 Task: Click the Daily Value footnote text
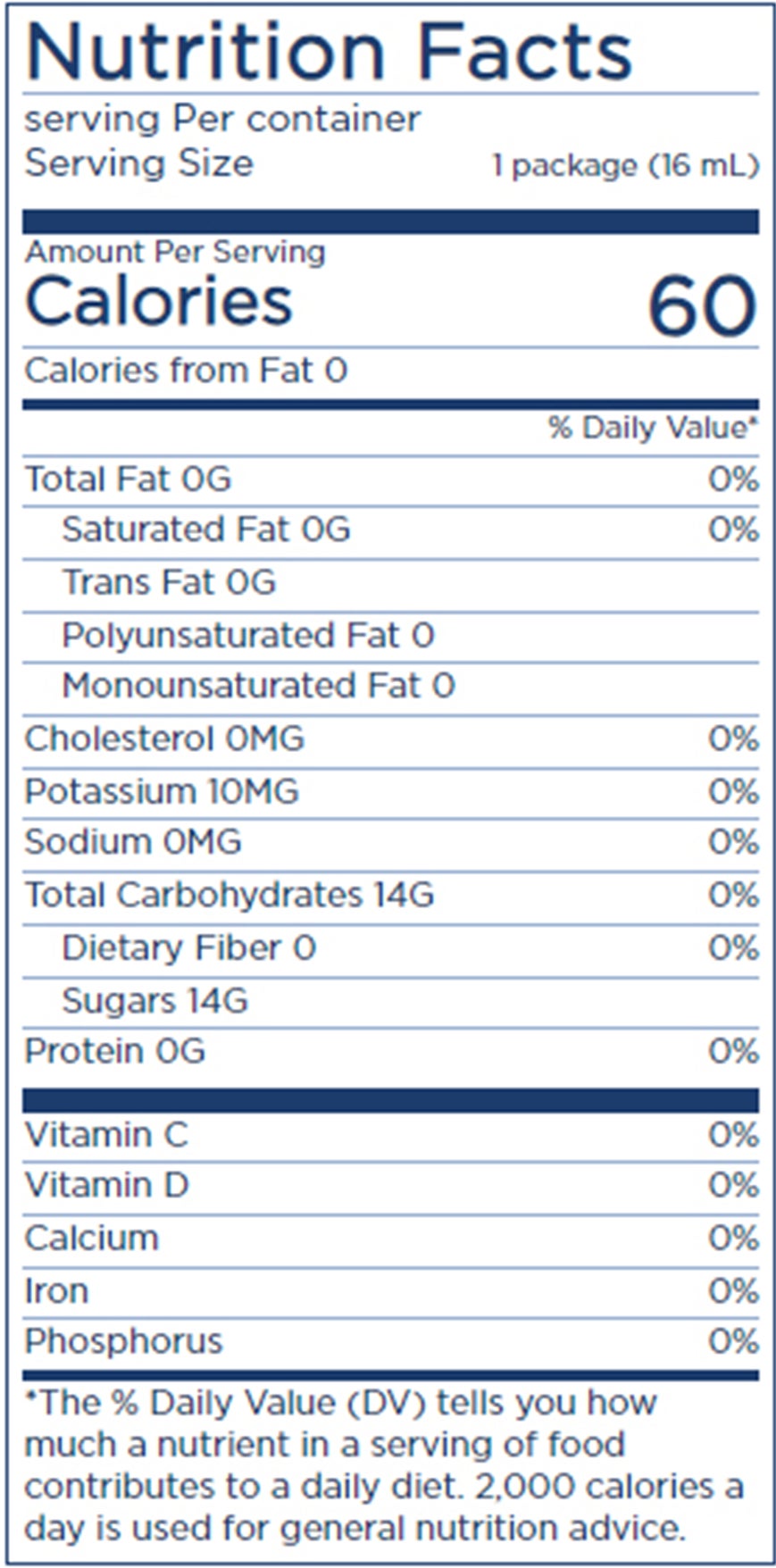coord(384,1464)
